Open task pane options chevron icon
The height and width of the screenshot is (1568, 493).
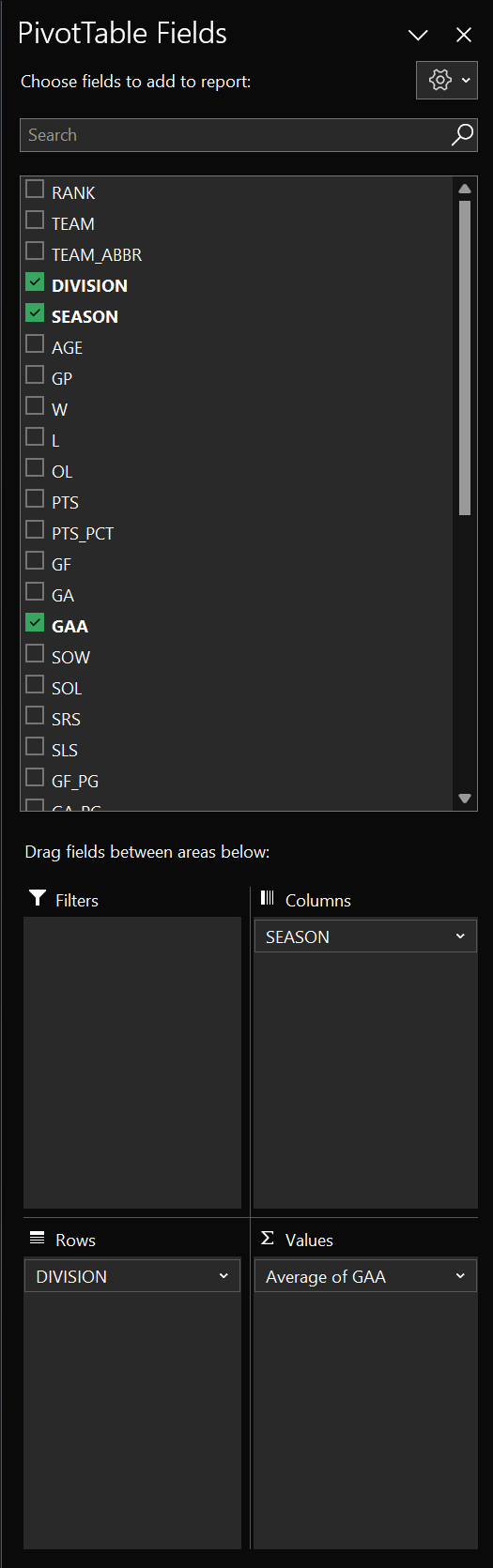point(418,35)
